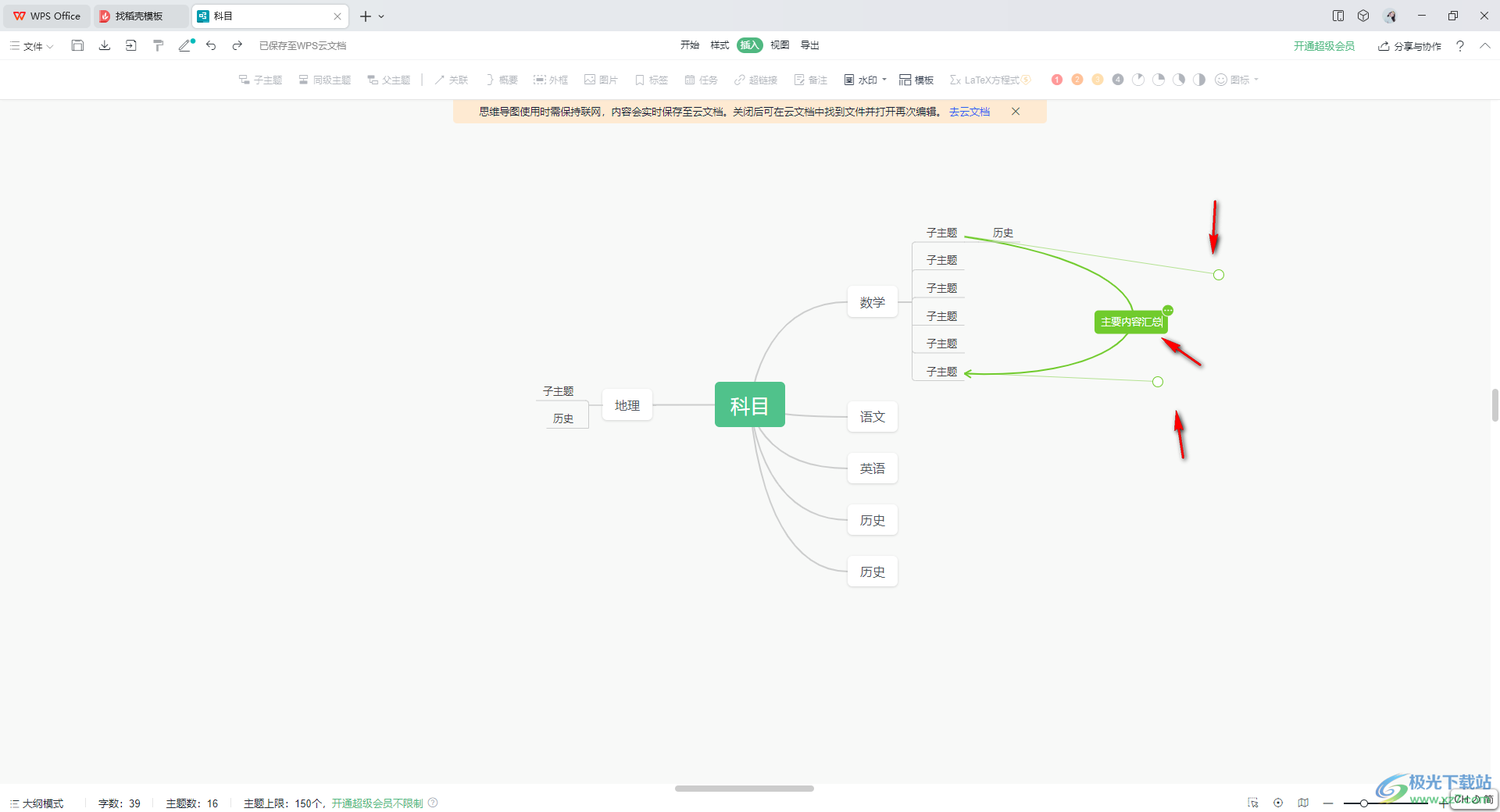Apply the orange priority 2 marker
Image resolution: width=1500 pixels, height=812 pixels.
pyautogui.click(x=1077, y=80)
